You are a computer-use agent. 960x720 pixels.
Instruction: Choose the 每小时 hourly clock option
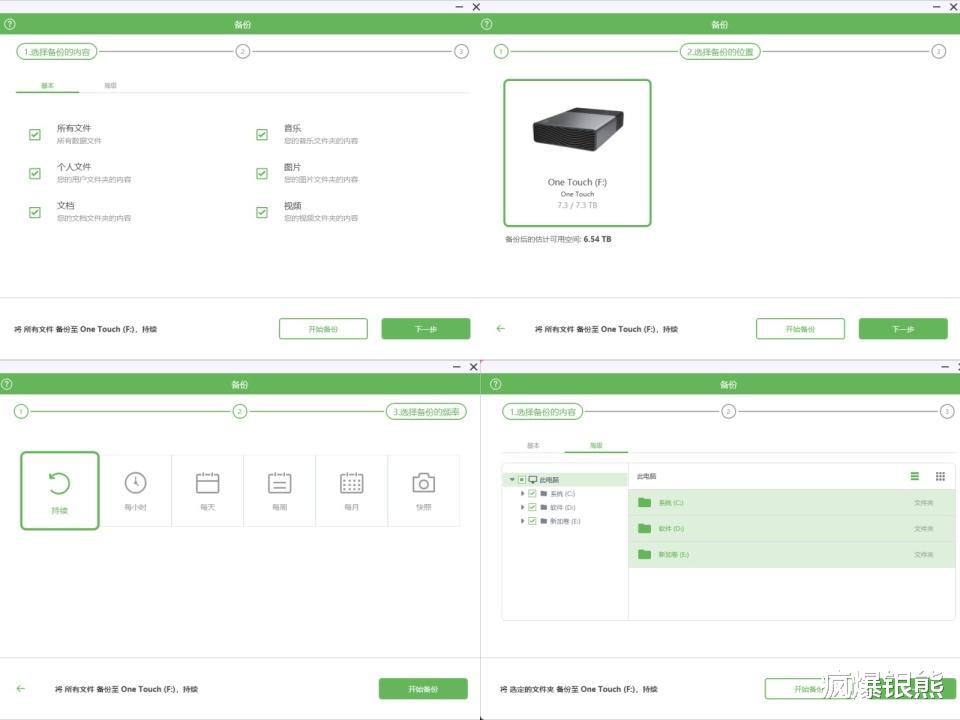(135, 490)
